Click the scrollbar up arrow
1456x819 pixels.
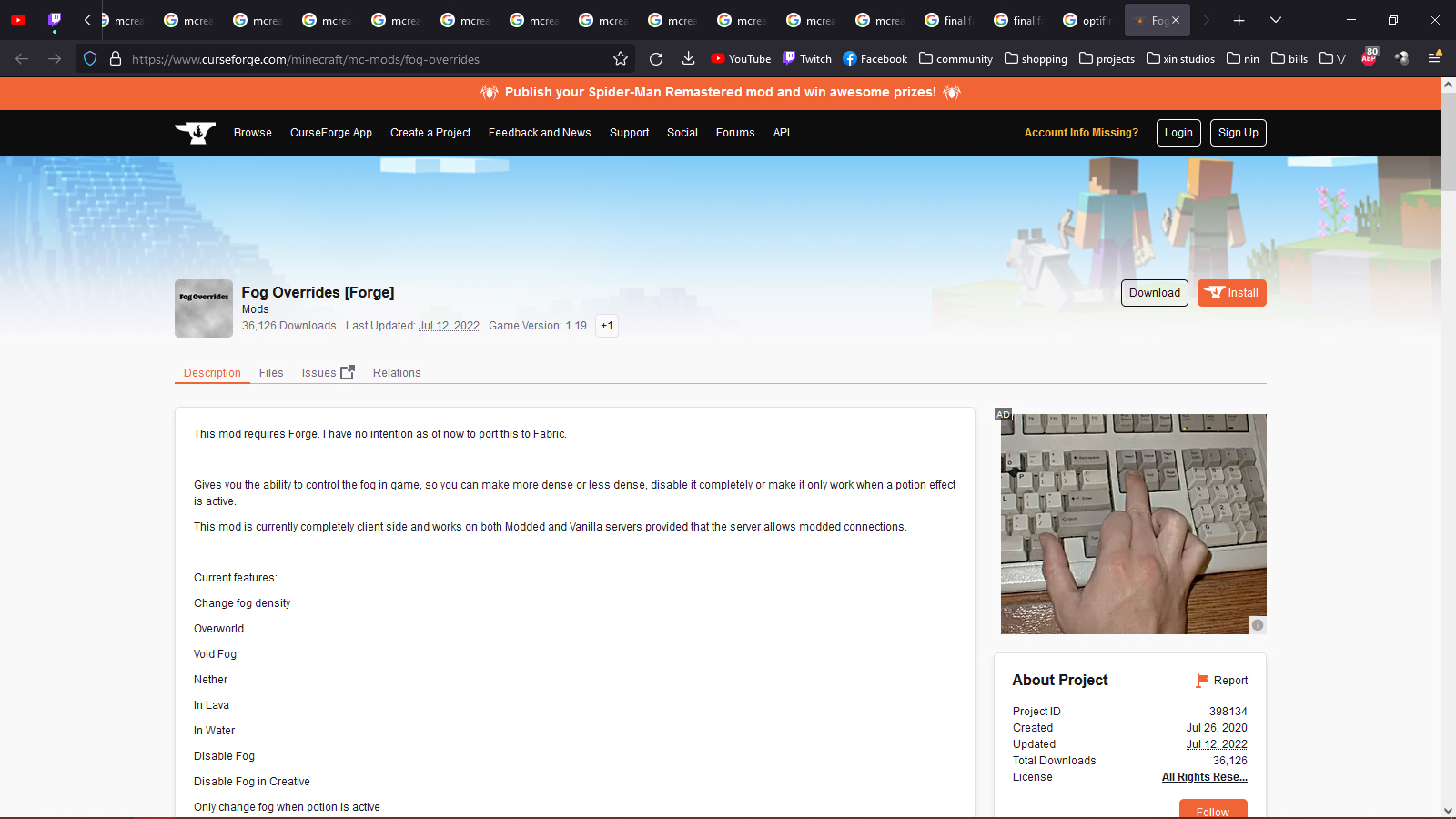[1448, 85]
